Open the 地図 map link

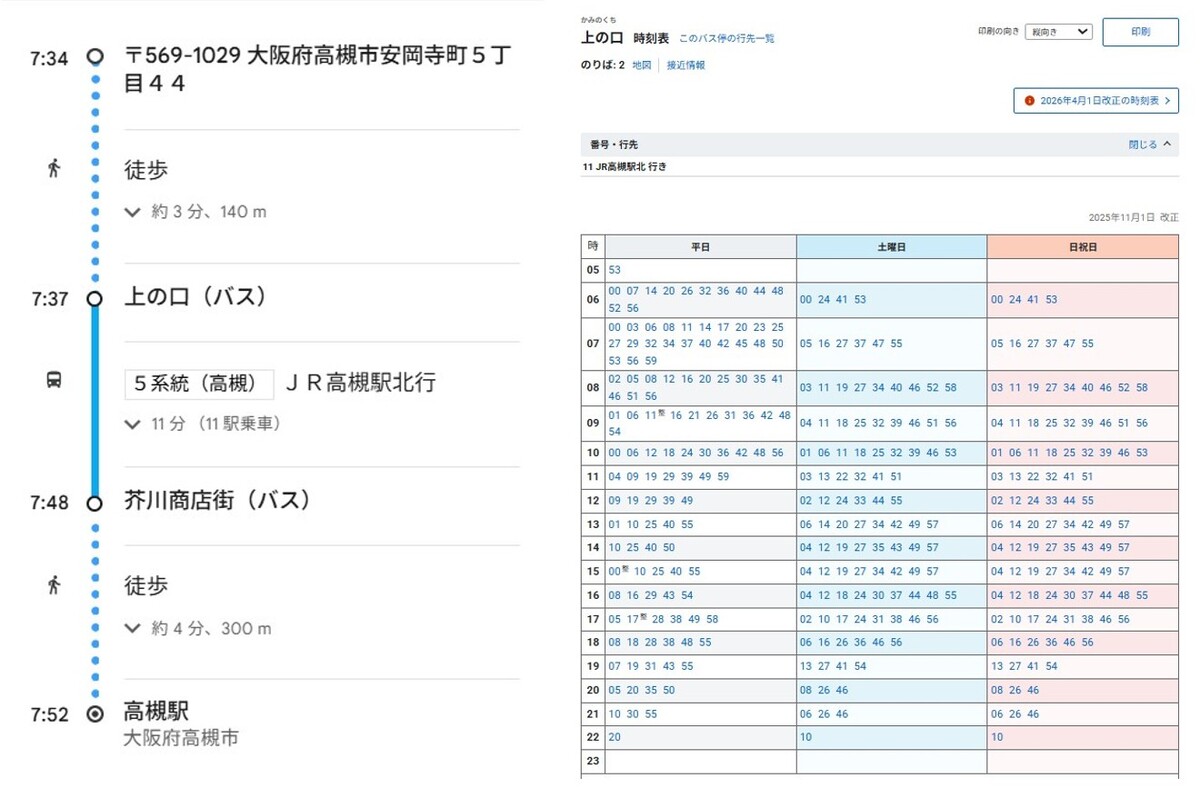[x=641, y=65]
